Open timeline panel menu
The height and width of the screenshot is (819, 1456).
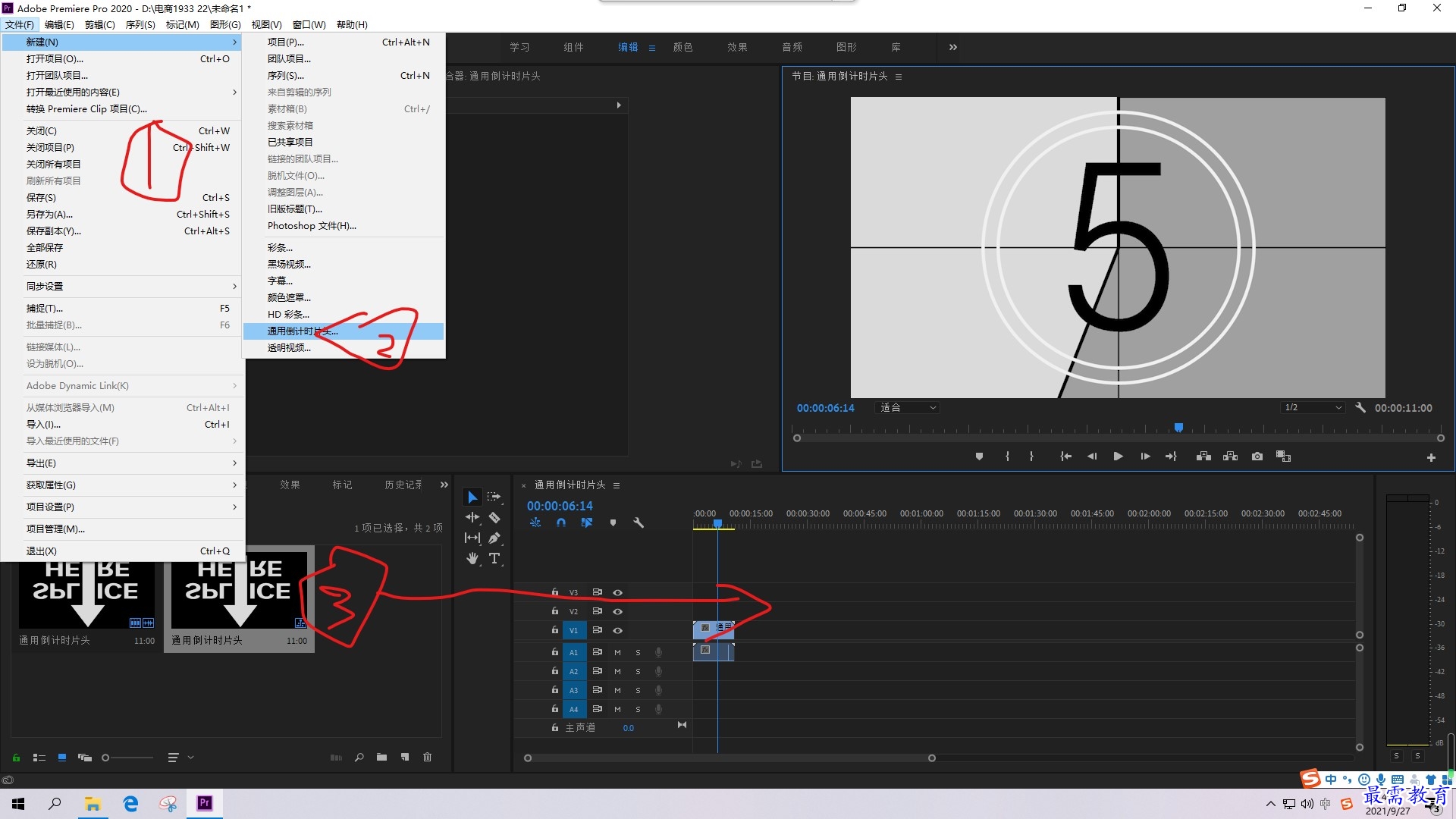(617, 485)
